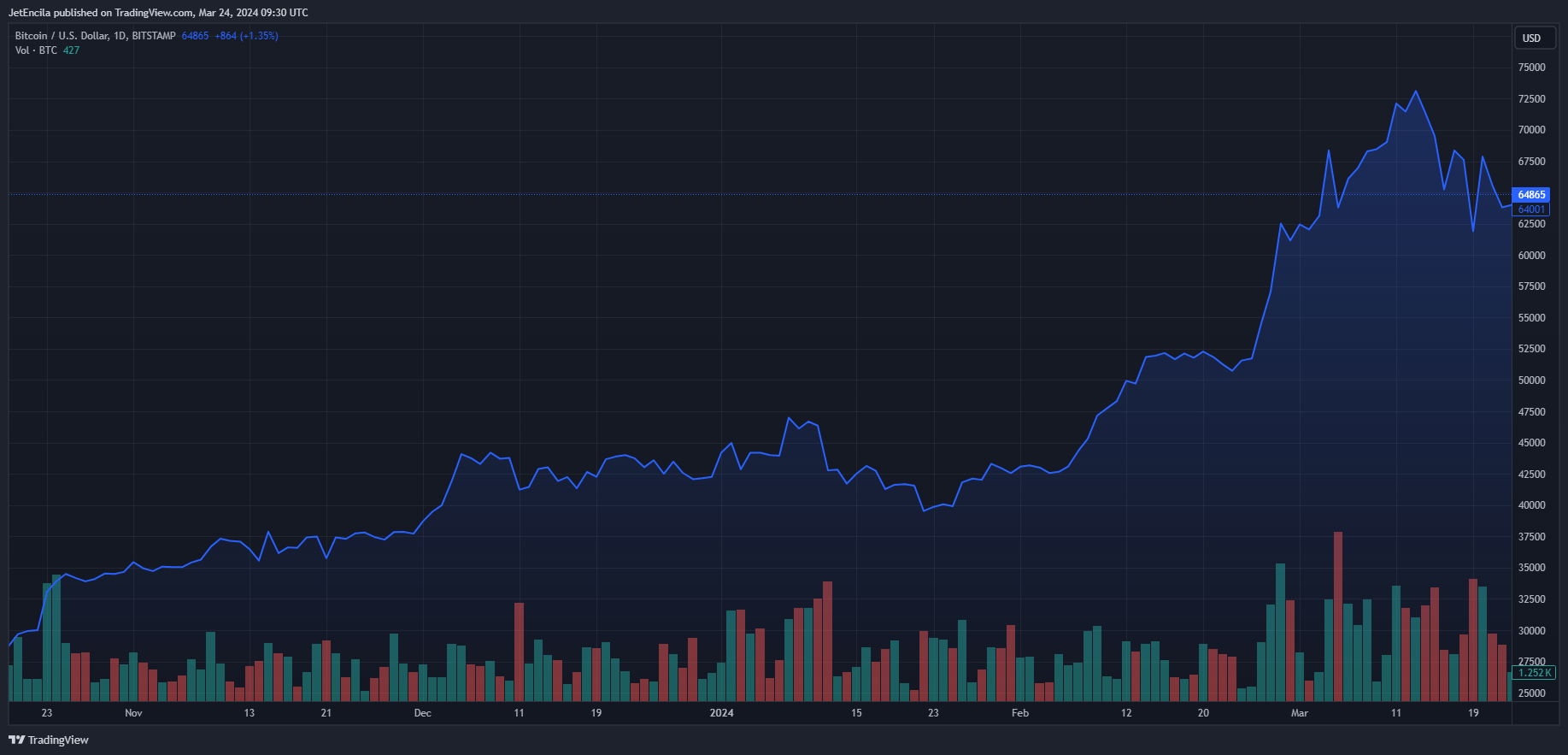
Task: Click the 75000 level on the price scale
Action: click(1531, 68)
